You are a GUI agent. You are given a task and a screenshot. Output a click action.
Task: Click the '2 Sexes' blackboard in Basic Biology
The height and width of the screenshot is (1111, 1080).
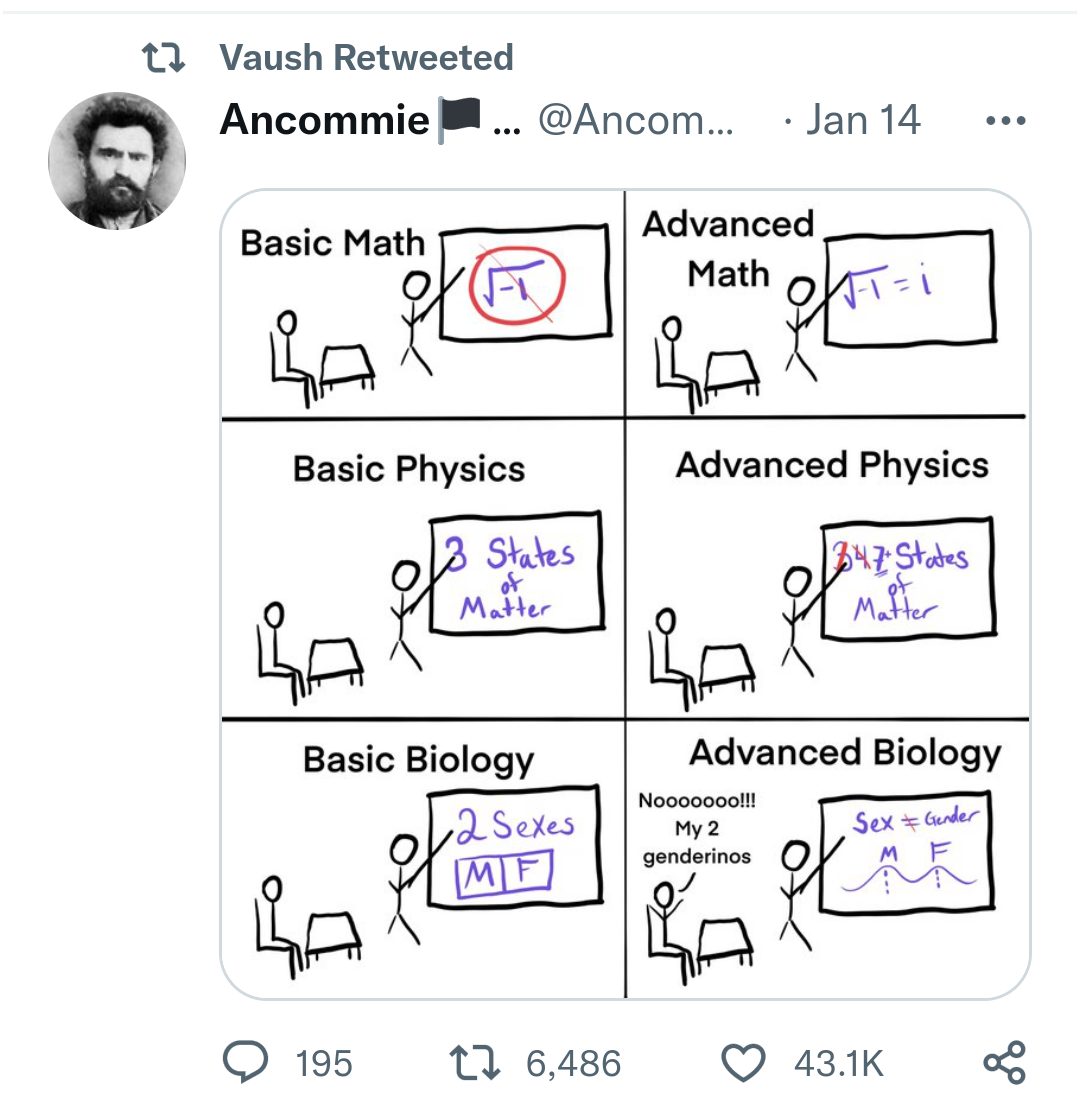[515, 843]
